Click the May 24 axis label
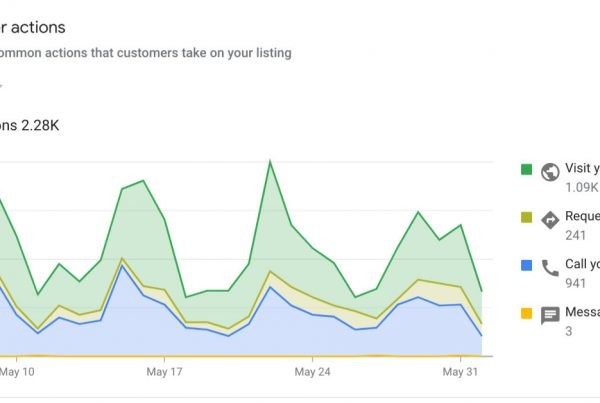The width and height of the screenshot is (600, 403). point(312,372)
